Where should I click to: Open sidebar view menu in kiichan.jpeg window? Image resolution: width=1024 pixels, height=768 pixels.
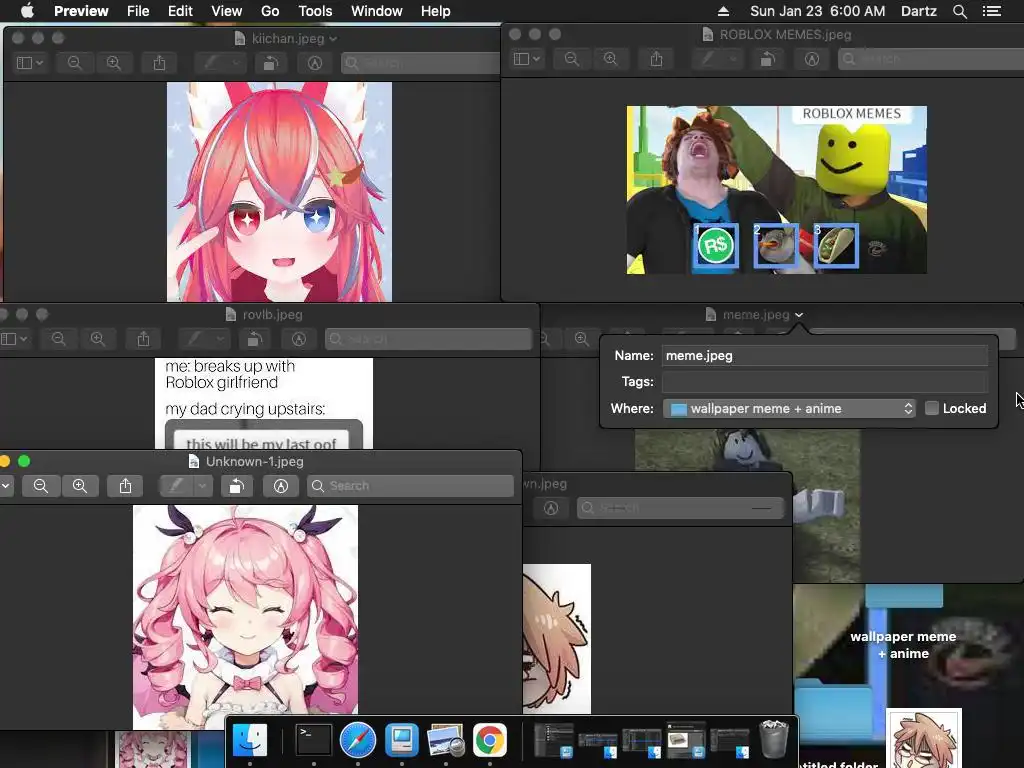tap(29, 63)
